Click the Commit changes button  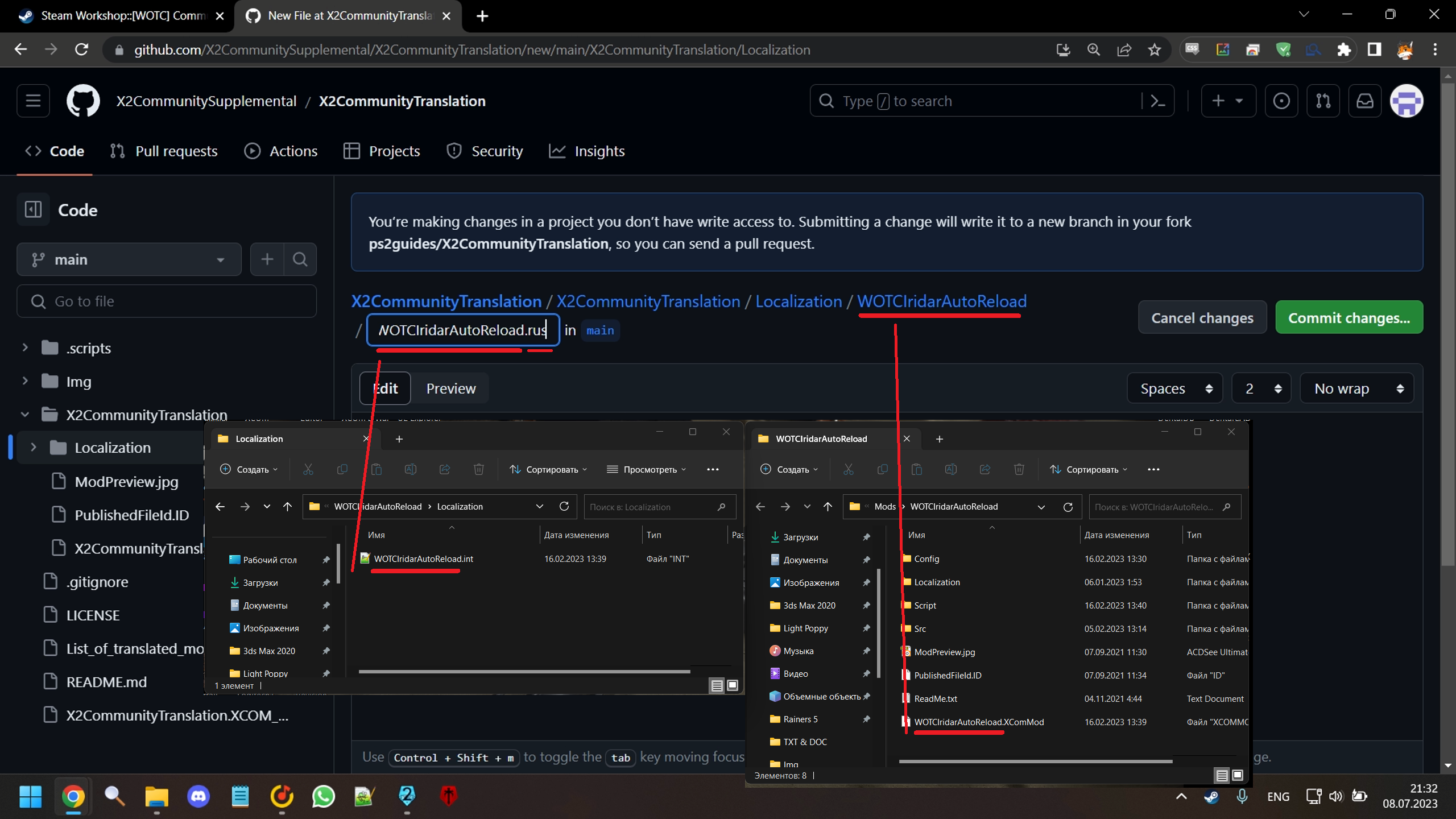(1349, 317)
